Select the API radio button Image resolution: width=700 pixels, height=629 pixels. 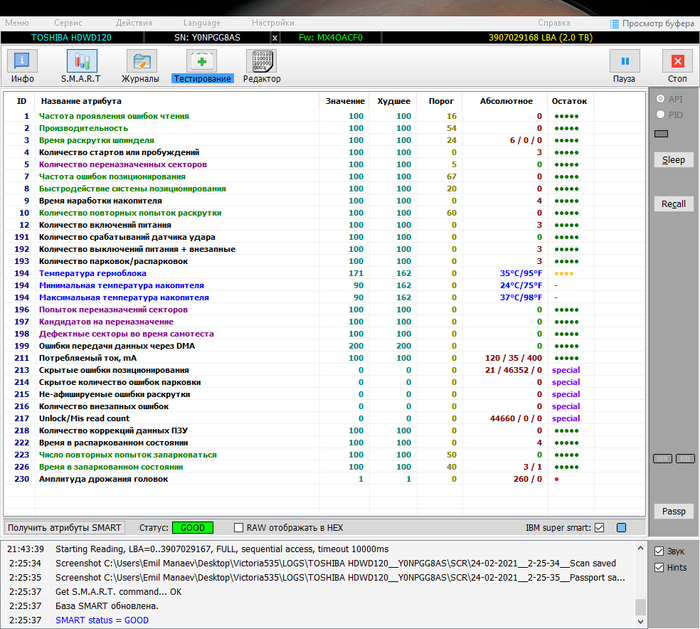click(x=658, y=99)
